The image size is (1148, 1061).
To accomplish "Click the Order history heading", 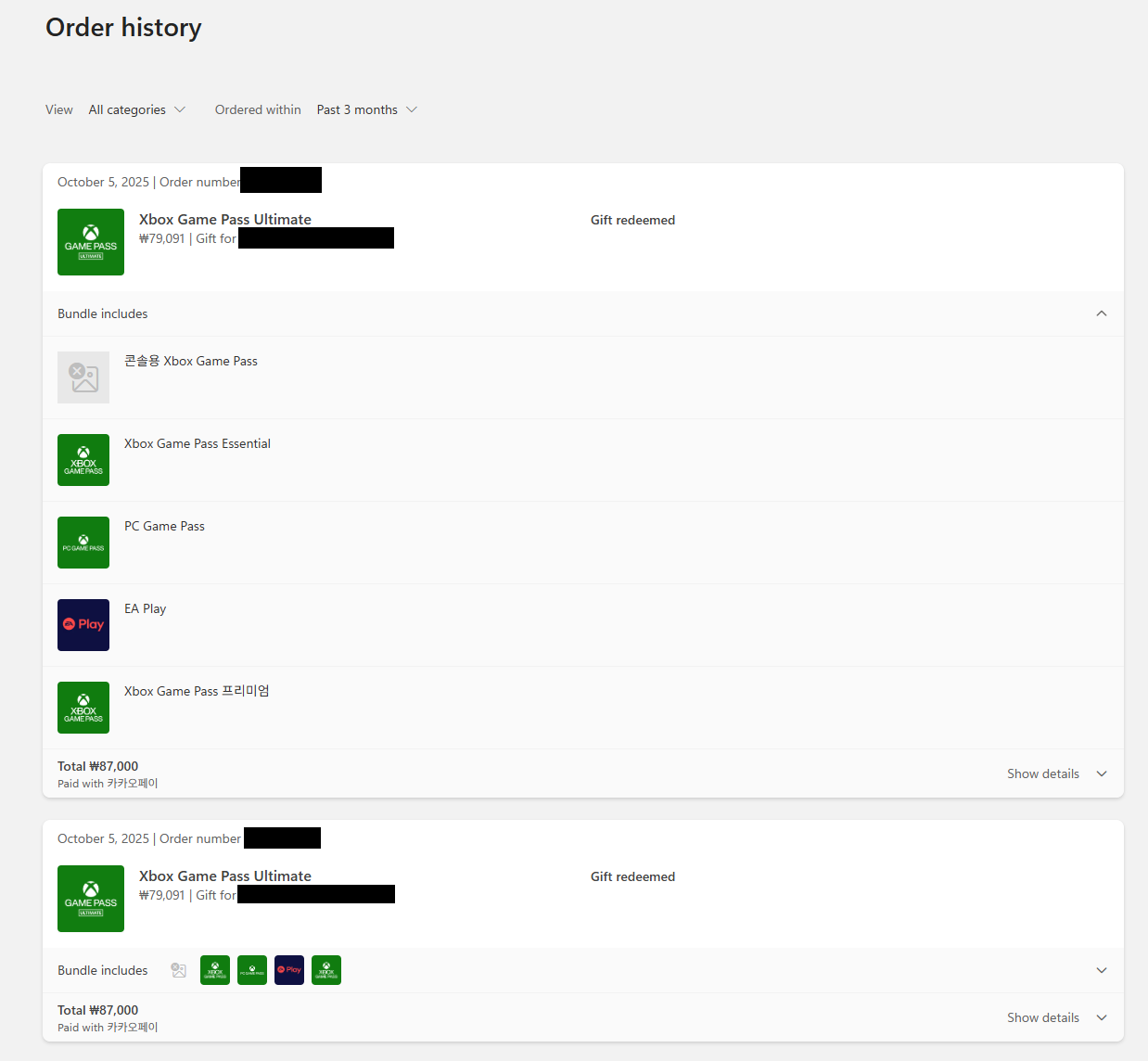I will click(123, 28).
